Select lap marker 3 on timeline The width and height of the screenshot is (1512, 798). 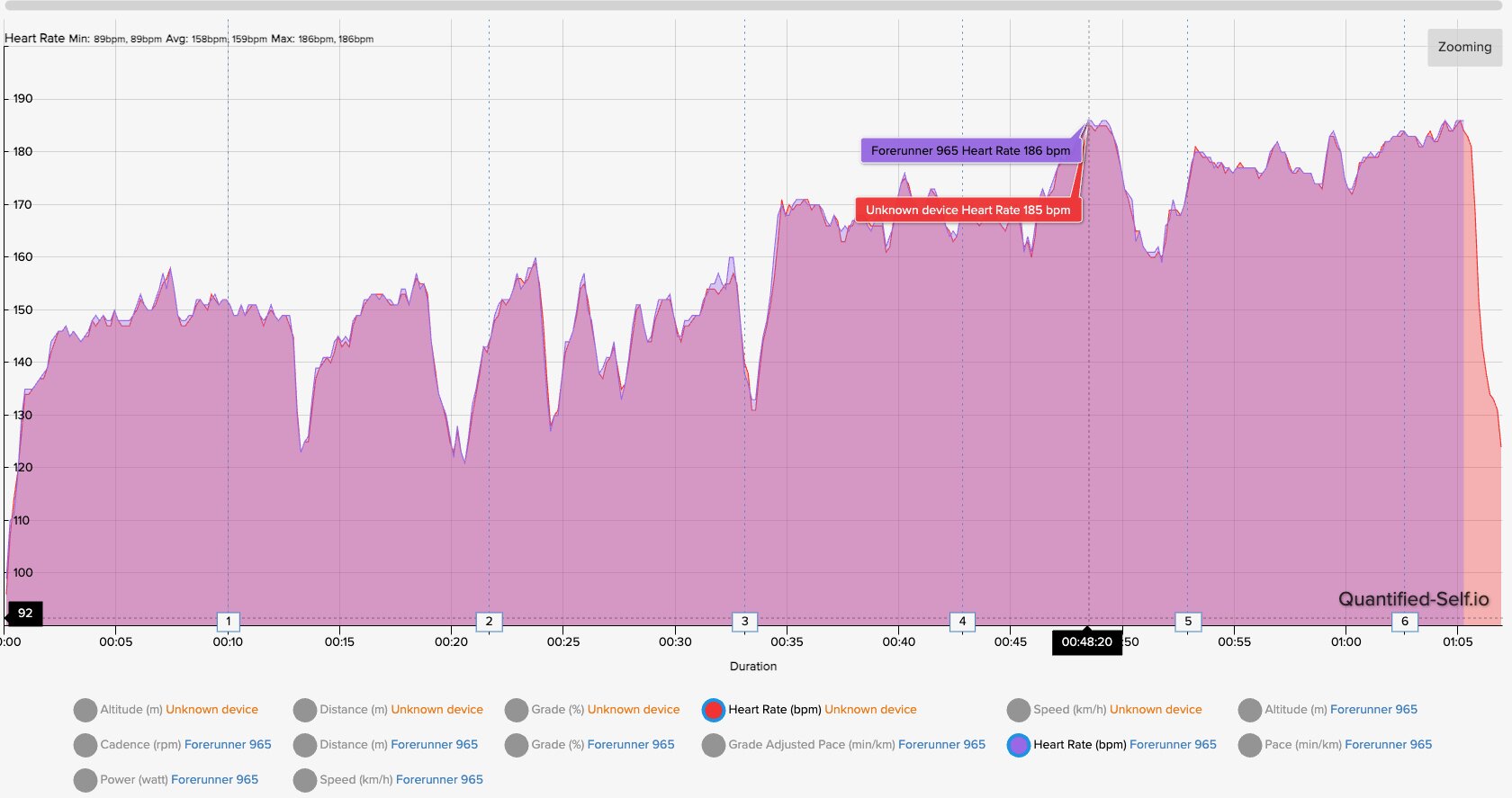click(744, 622)
